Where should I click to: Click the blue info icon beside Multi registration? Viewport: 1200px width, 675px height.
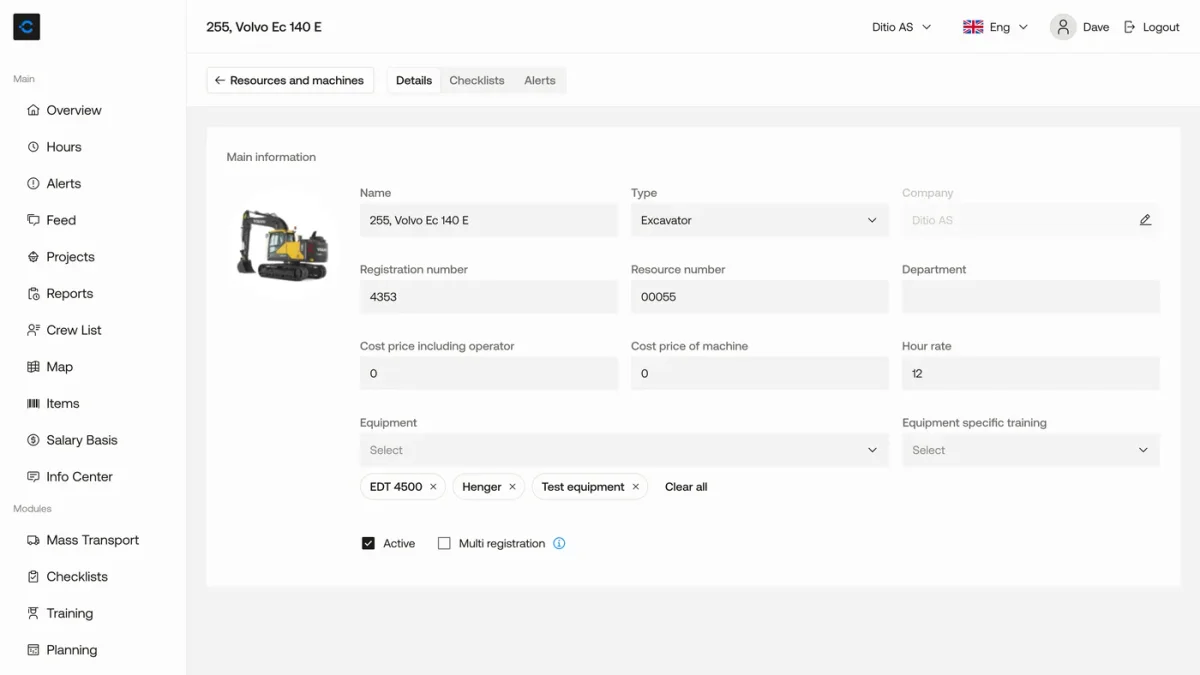(559, 543)
